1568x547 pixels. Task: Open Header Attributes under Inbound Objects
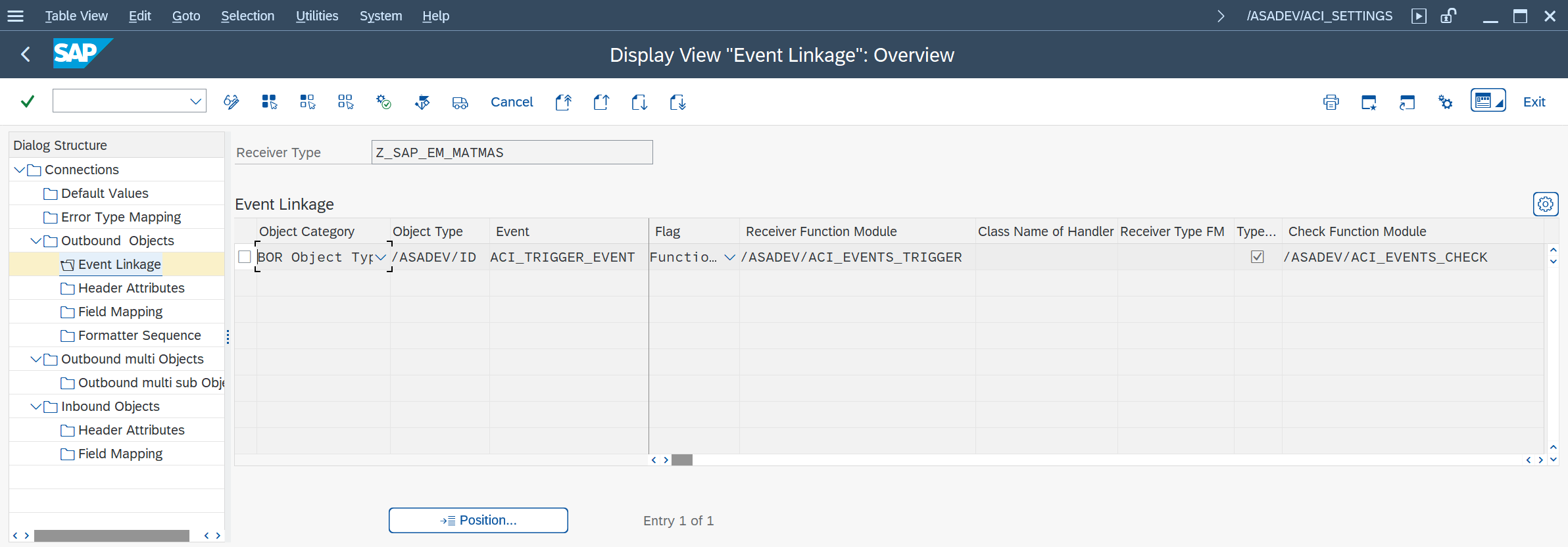132,430
